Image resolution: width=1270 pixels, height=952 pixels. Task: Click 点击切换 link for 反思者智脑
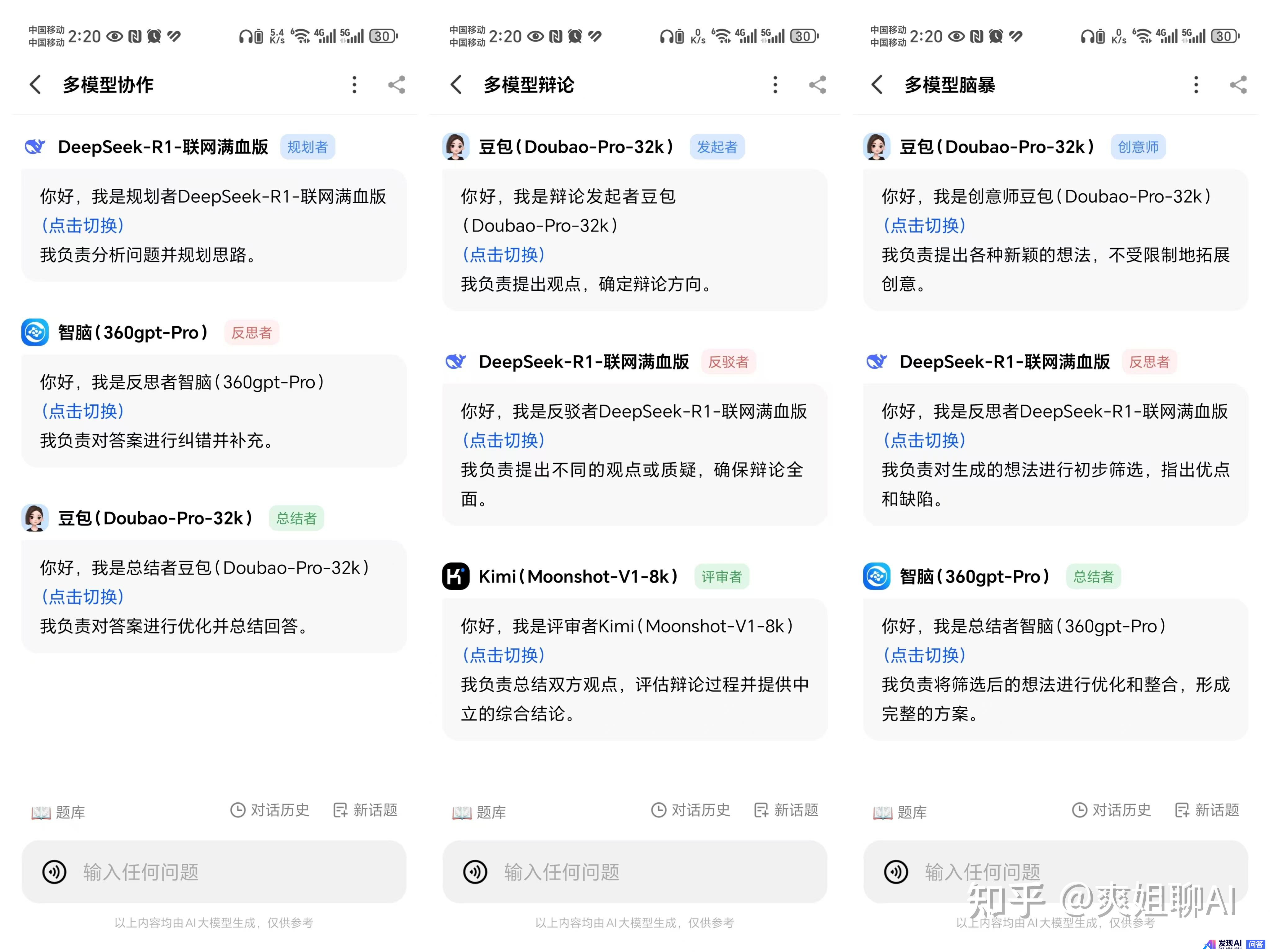click(x=83, y=411)
